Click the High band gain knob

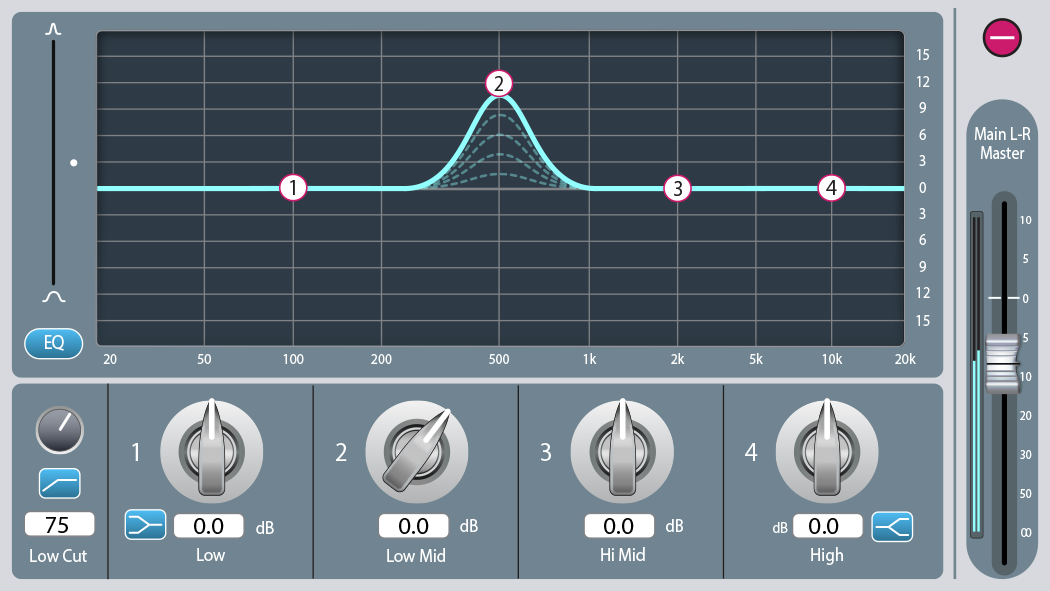[827, 451]
